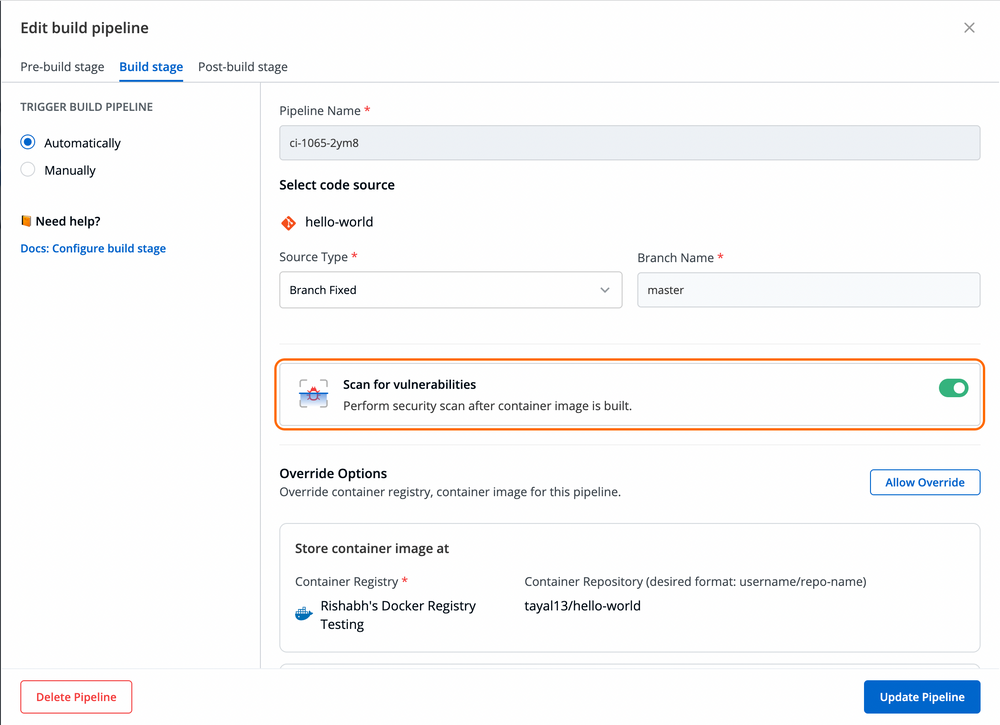Click the Source Type dropdown chevron
This screenshot has height=725, width=1000.
coord(605,289)
